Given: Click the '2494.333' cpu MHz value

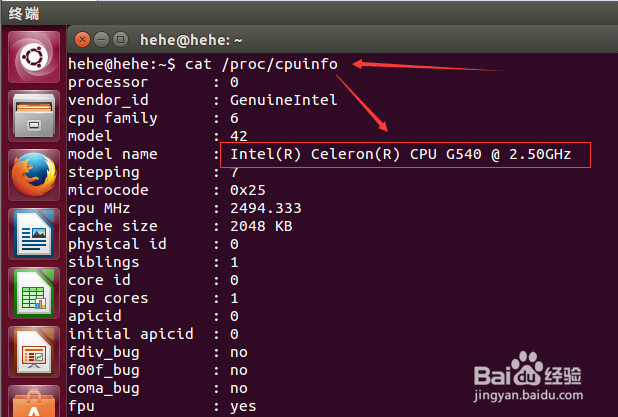Looking at the screenshot, I should pyautogui.click(x=266, y=208).
